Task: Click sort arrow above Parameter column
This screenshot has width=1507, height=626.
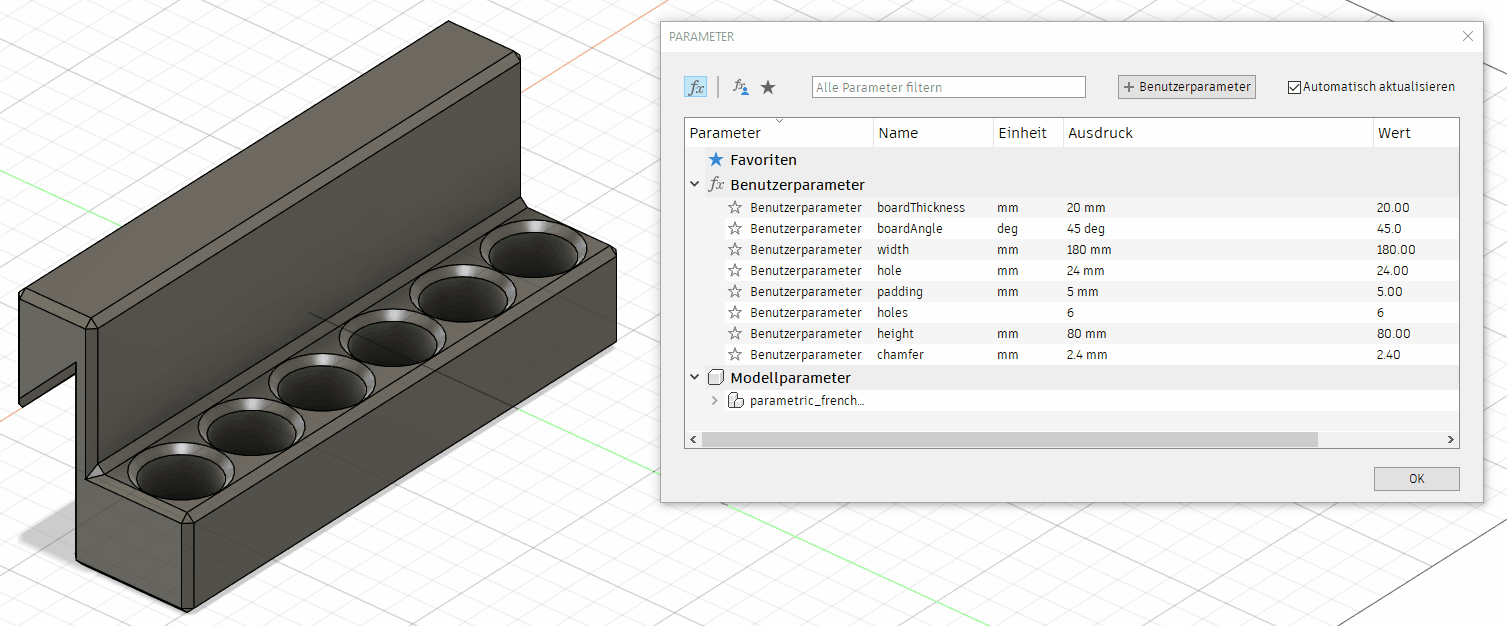Action: tap(779, 122)
